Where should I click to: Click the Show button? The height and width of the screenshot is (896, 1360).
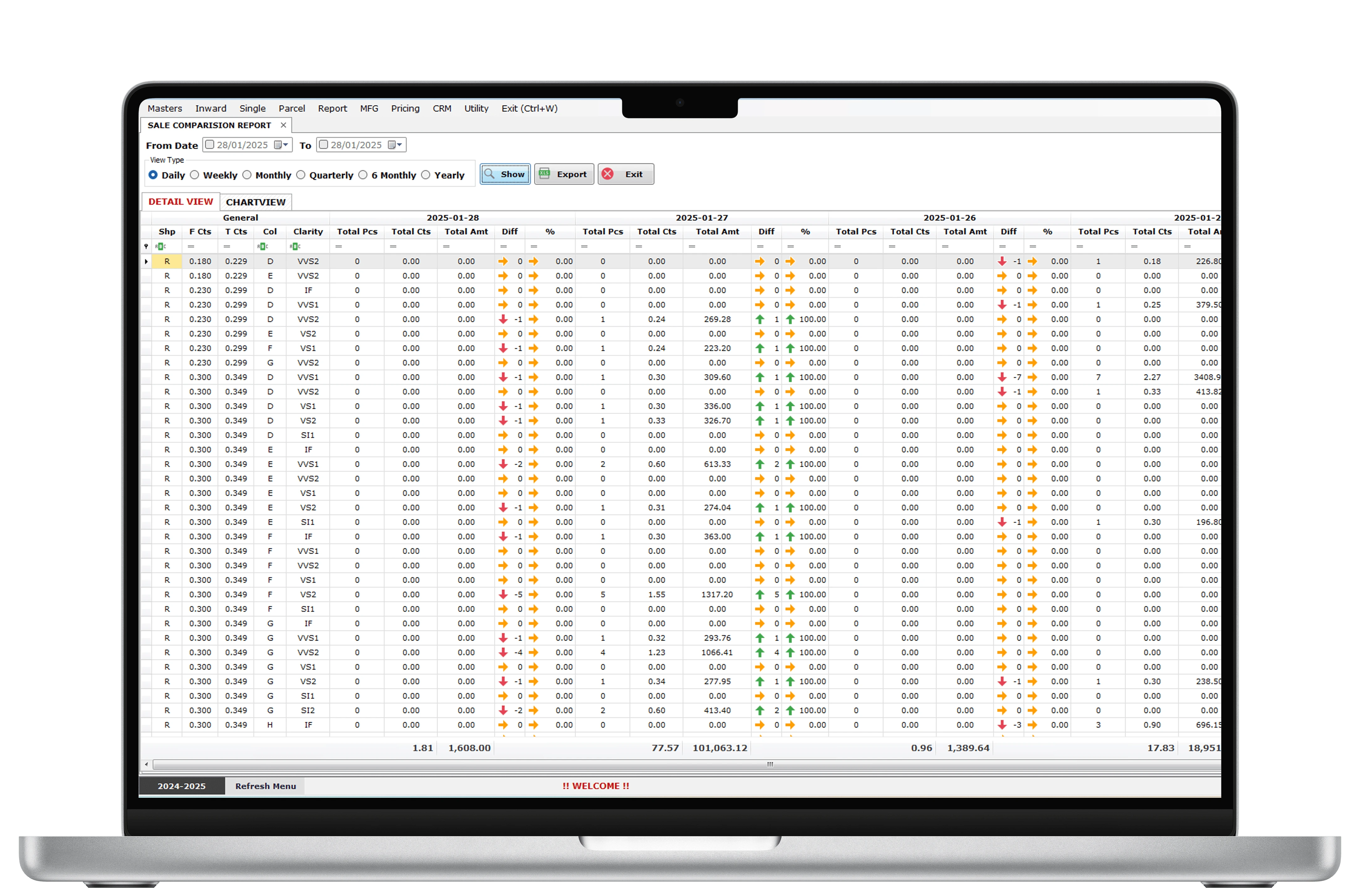[x=505, y=174]
